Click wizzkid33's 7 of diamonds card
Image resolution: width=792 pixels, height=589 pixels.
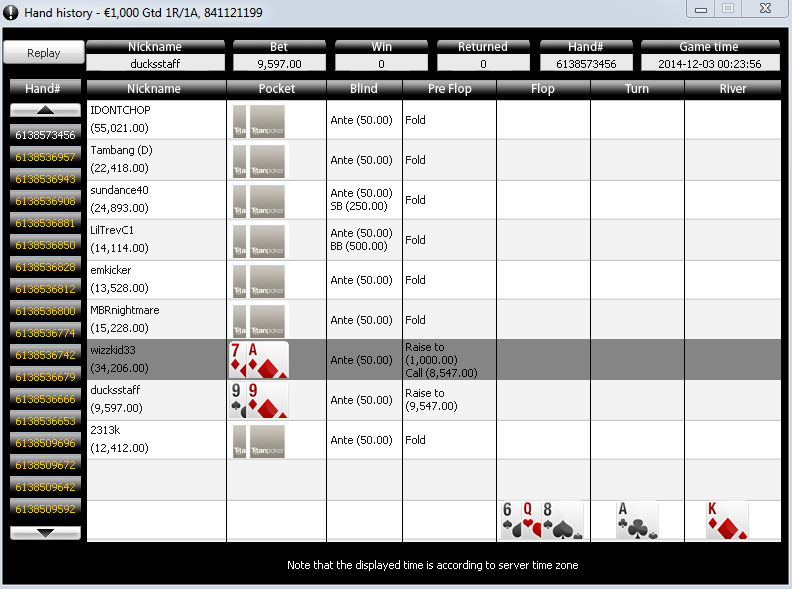[237, 360]
